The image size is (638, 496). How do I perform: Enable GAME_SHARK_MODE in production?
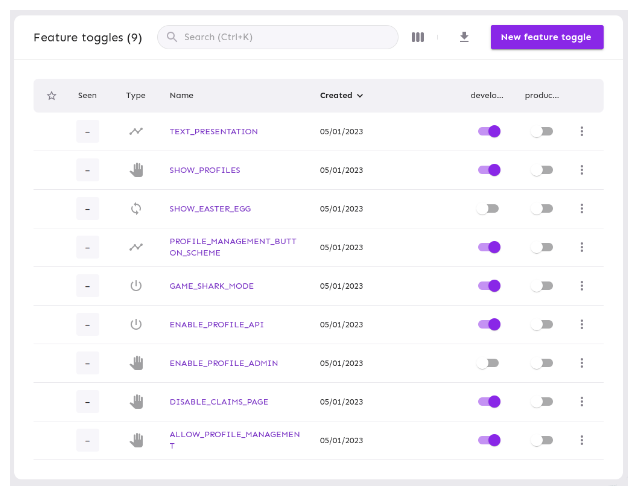(x=542, y=286)
